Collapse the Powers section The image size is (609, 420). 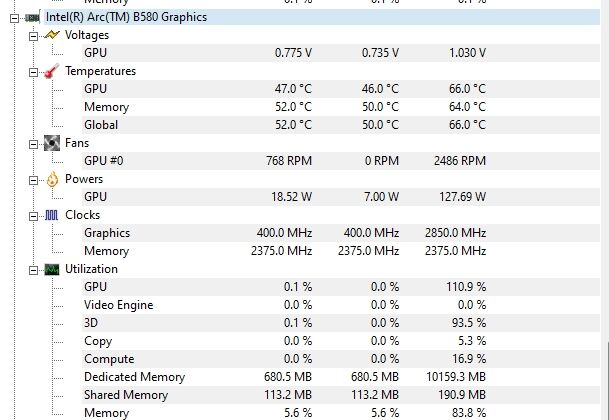[x=34, y=180]
